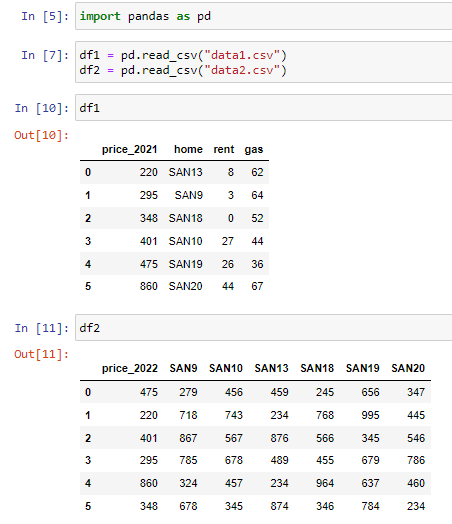The height and width of the screenshot is (524, 452).
Task: Click gas value 36 in df1
Action: coord(257,264)
